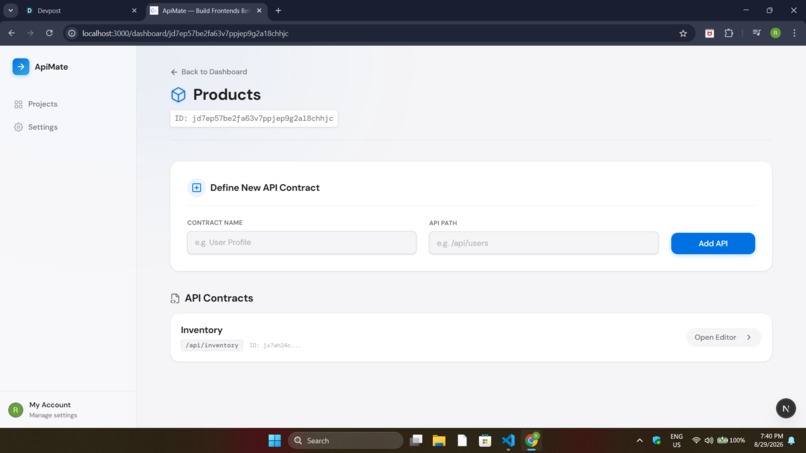
Task: Click the green R account avatar in sidebar
Action: (x=16, y=410)
